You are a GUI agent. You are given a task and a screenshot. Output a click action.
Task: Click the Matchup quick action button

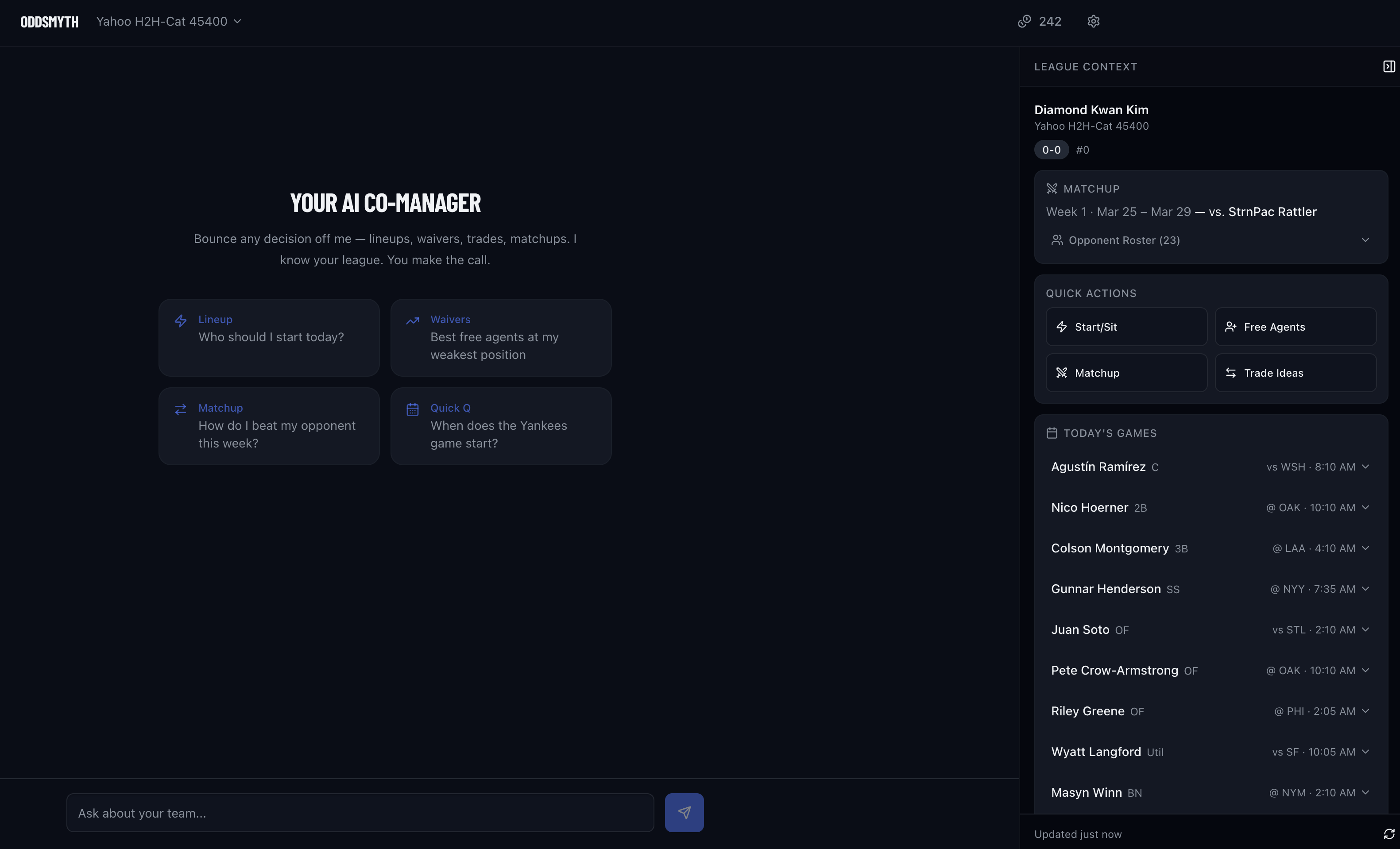1125,373
